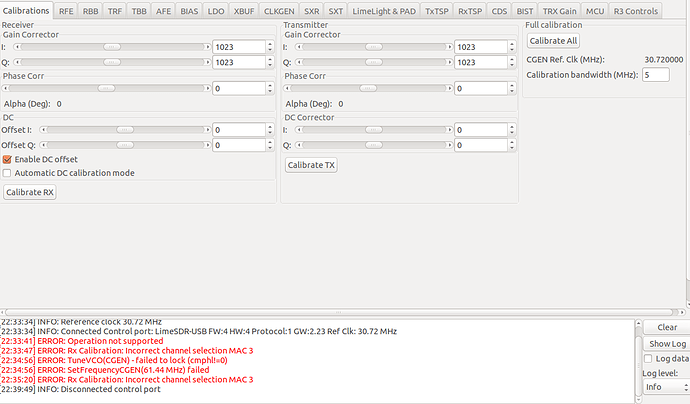The image size is (690, 404).
Task: Click Calibrate TX button
Action: [311, 165]
